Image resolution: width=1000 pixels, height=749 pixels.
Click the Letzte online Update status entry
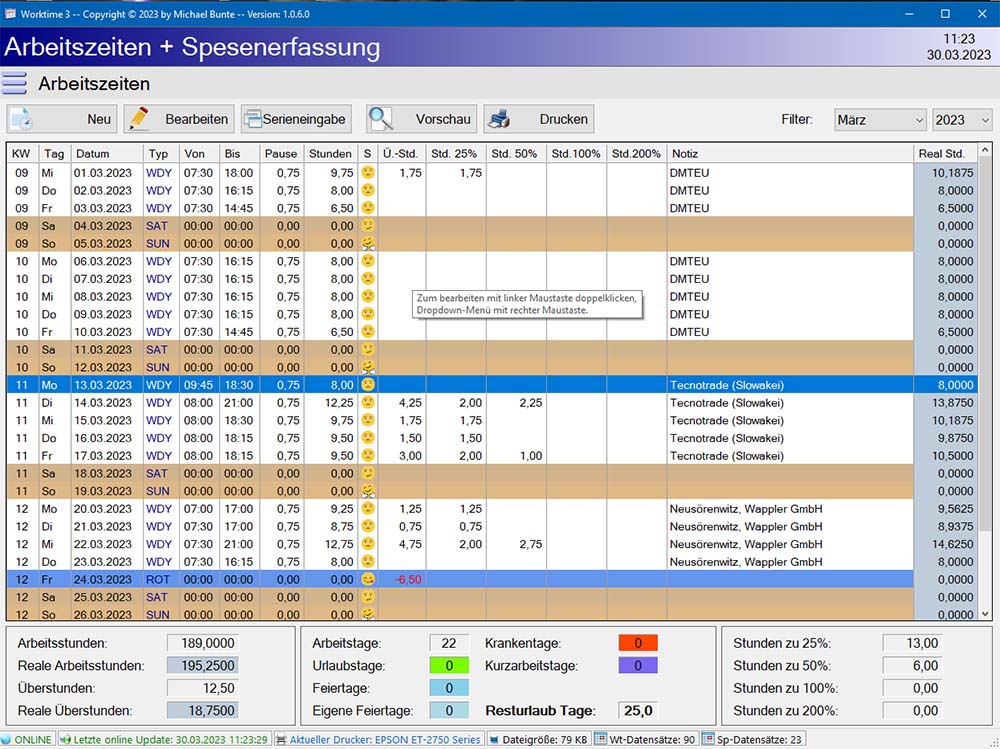coord(164,739)
